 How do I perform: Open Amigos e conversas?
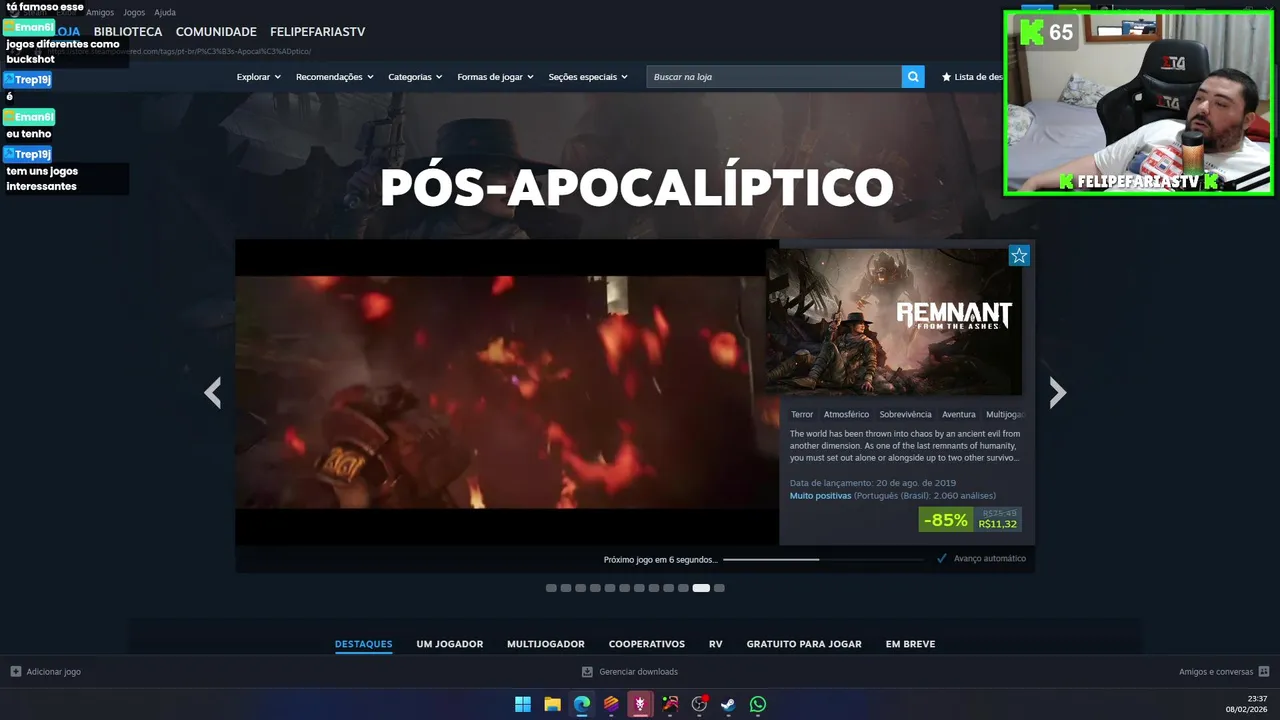tap(1216, 672)
